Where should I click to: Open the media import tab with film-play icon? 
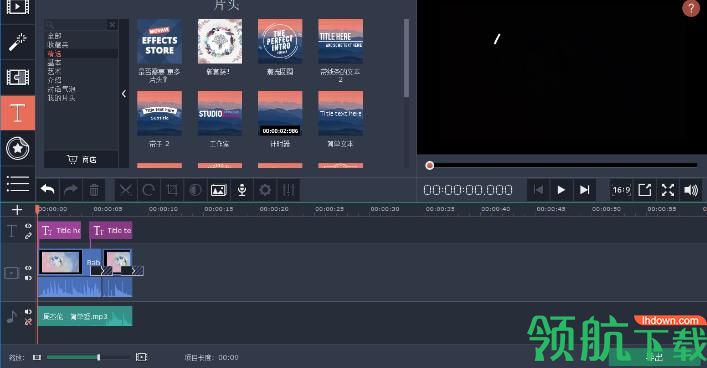point(18,8)
